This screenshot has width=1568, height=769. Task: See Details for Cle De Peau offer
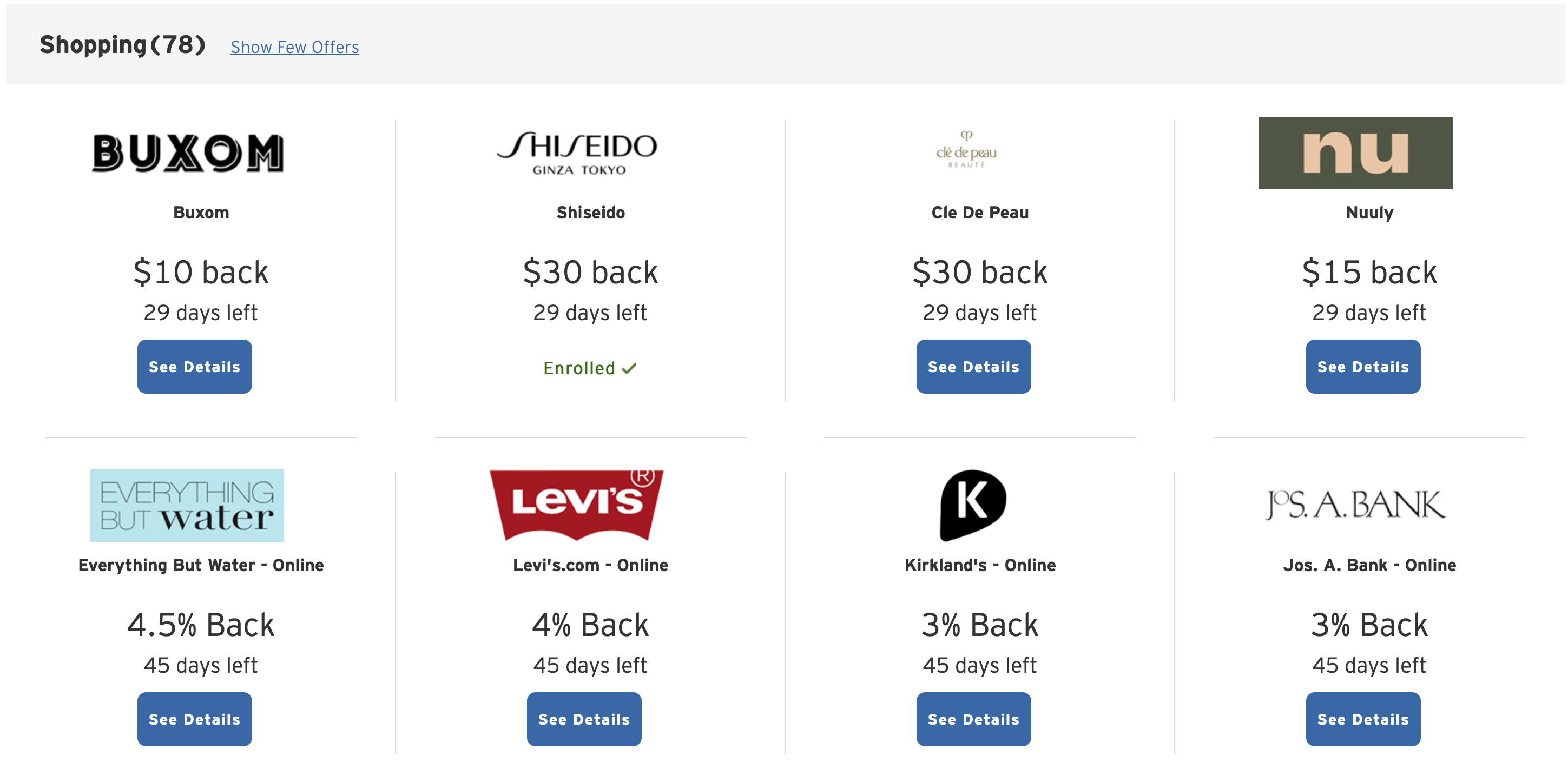click(974, 366)
